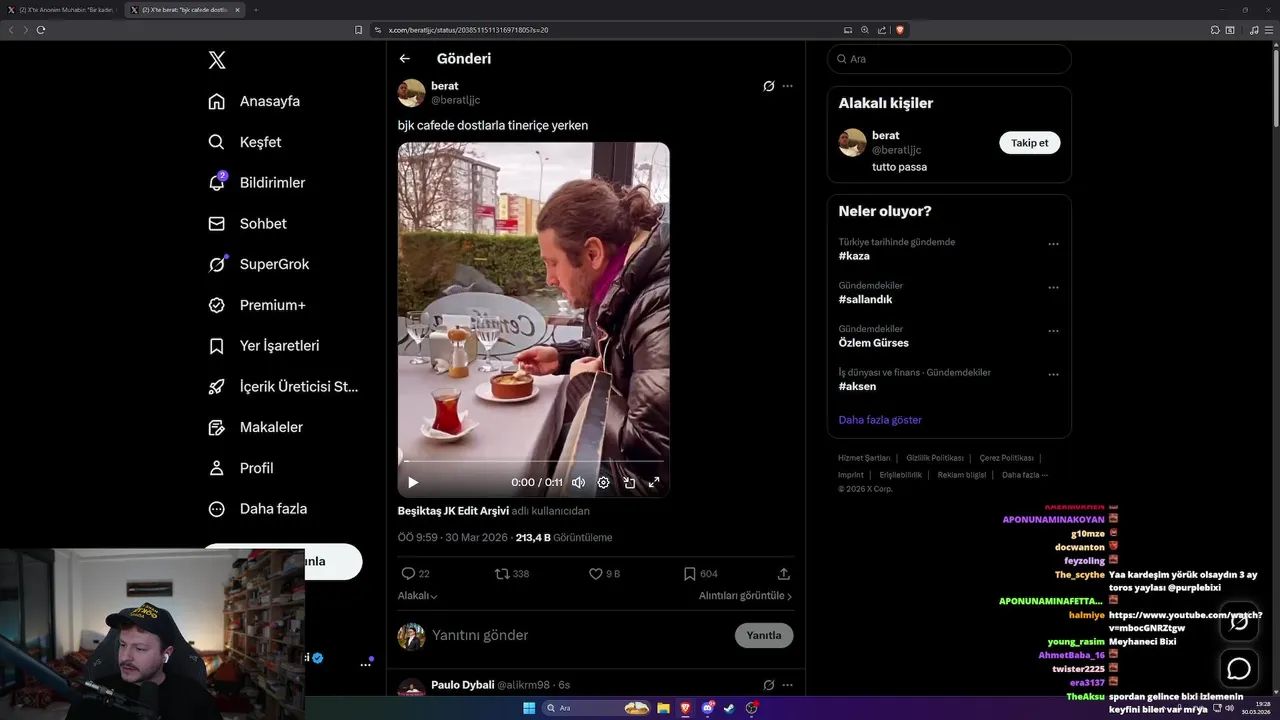Mute the video using the volume icon

point(578,482)
